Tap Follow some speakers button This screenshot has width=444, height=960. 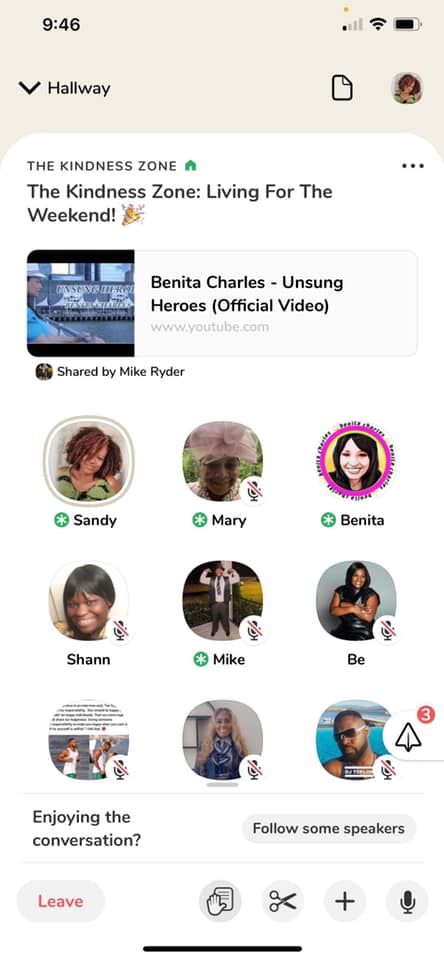pos(329,829)
